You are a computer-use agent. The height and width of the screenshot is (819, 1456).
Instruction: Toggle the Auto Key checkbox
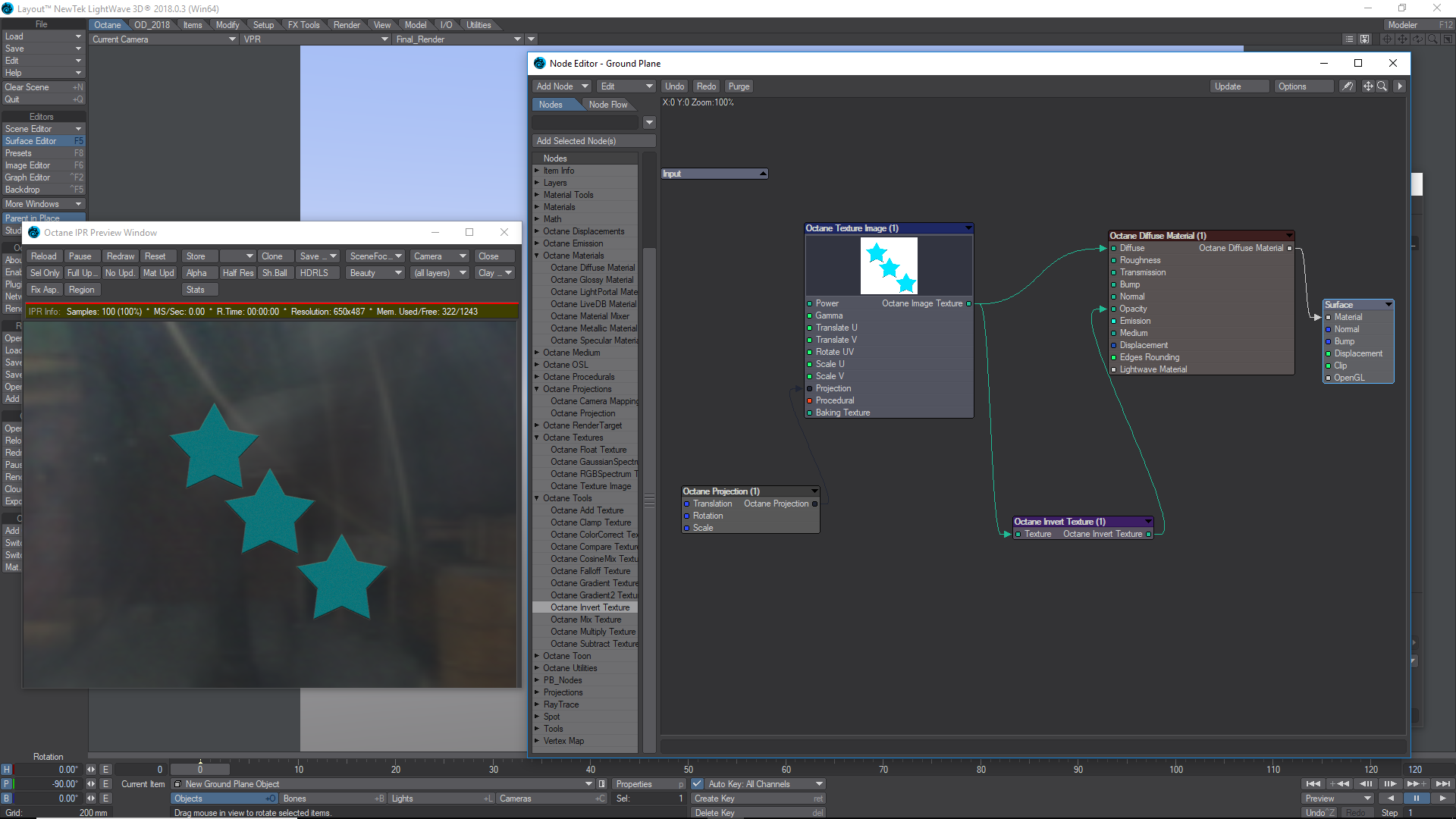pyautogui.click(x=697, y=784)
